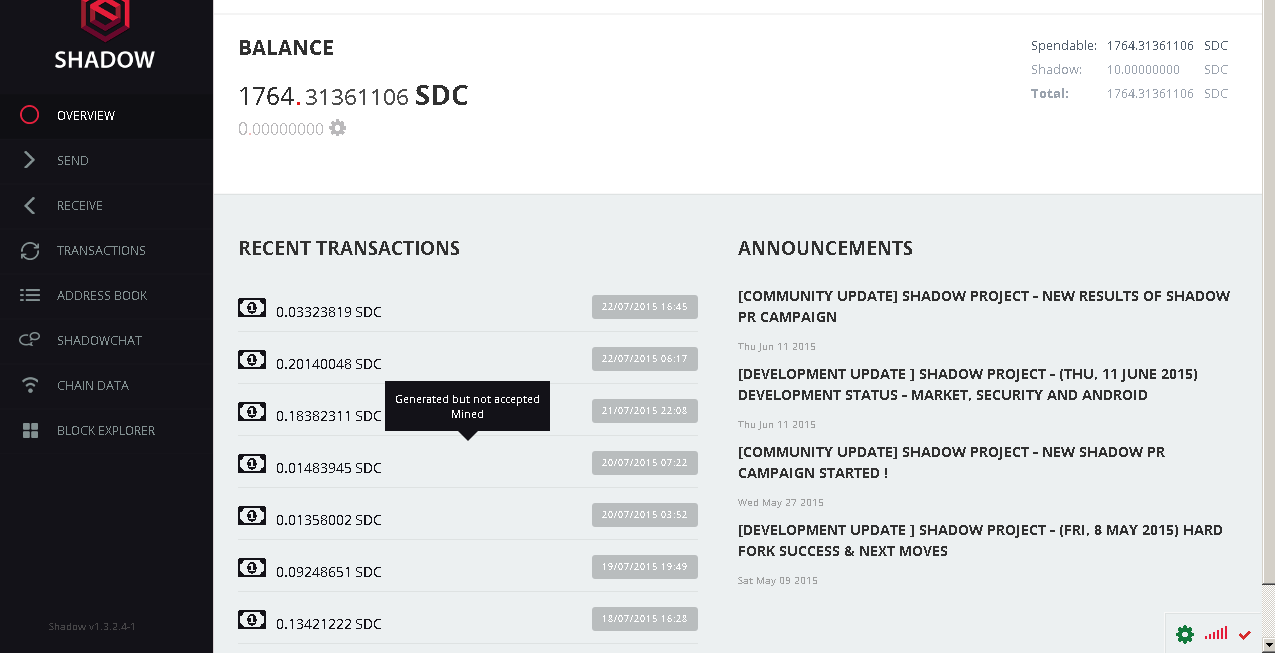1276x656 pixels.
Task: Open the New Results of Shadow PR Campaign announcement
Action: (x=984, y=306)
